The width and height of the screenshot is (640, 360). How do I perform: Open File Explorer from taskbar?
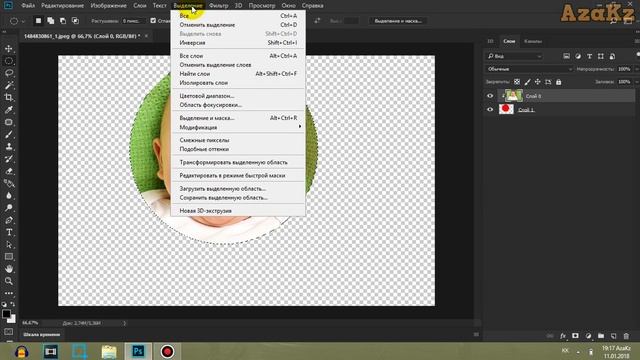coord(109,352)
